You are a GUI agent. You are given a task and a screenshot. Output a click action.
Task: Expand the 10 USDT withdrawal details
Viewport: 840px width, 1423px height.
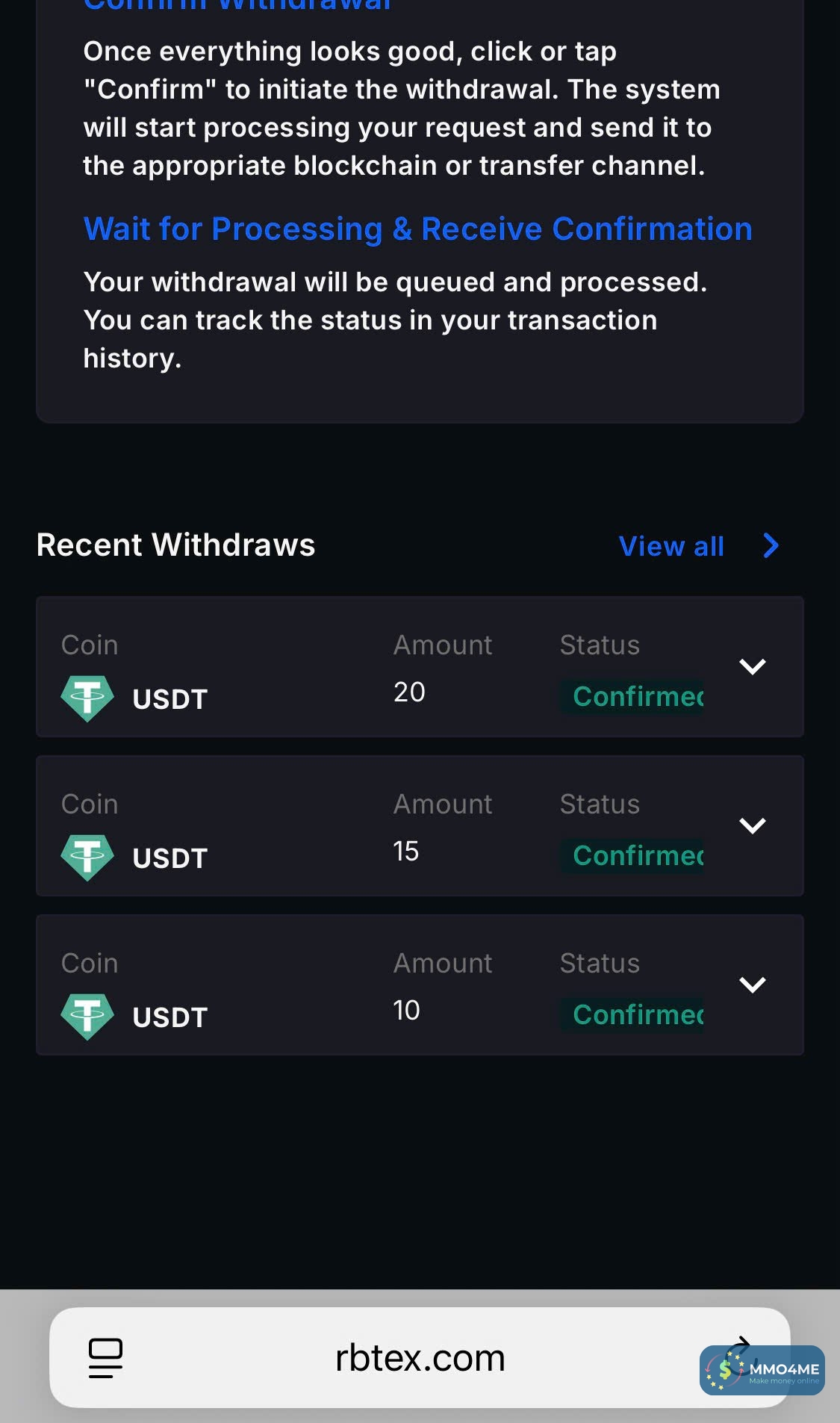tap(752, 985)
